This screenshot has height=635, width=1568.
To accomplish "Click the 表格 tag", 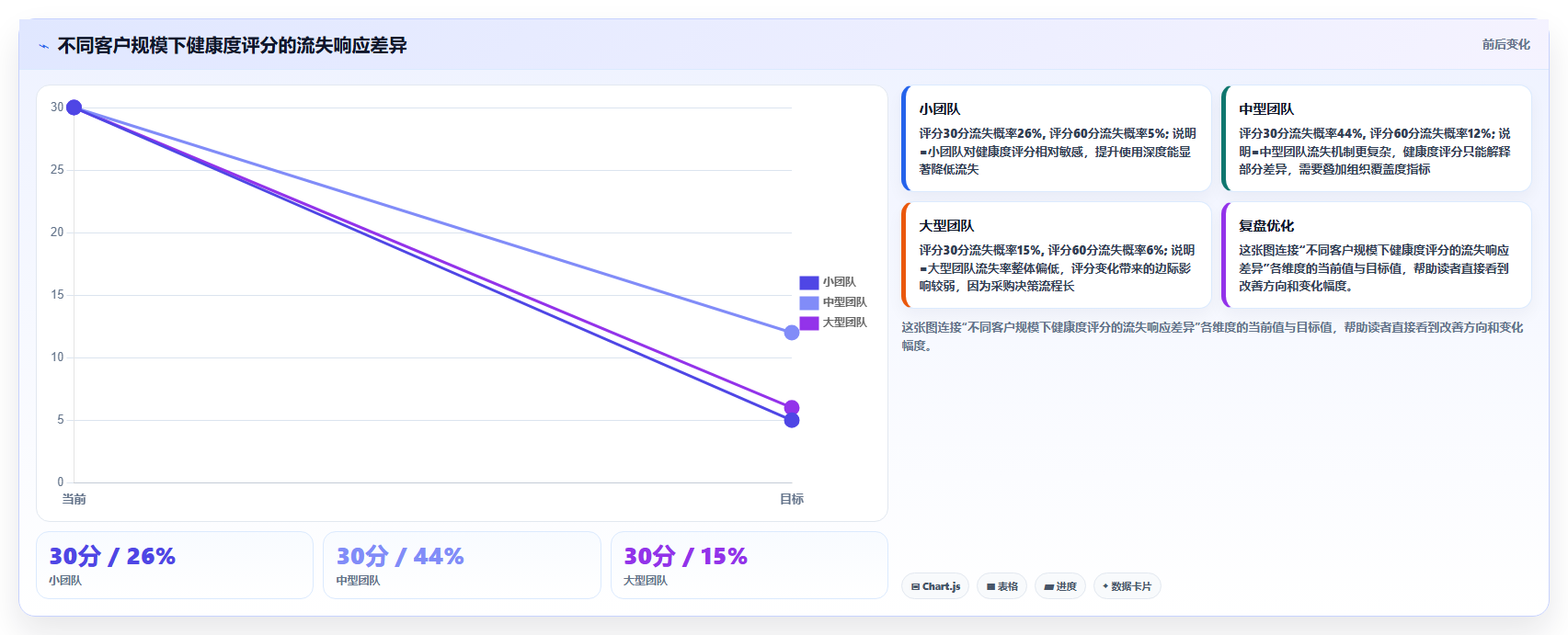I will point(1001,586).
